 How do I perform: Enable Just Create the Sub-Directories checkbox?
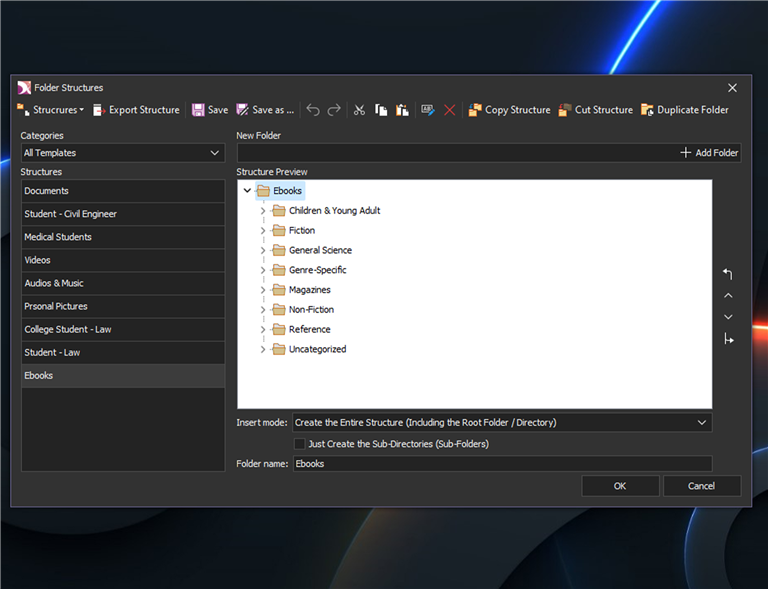(299, 444)
